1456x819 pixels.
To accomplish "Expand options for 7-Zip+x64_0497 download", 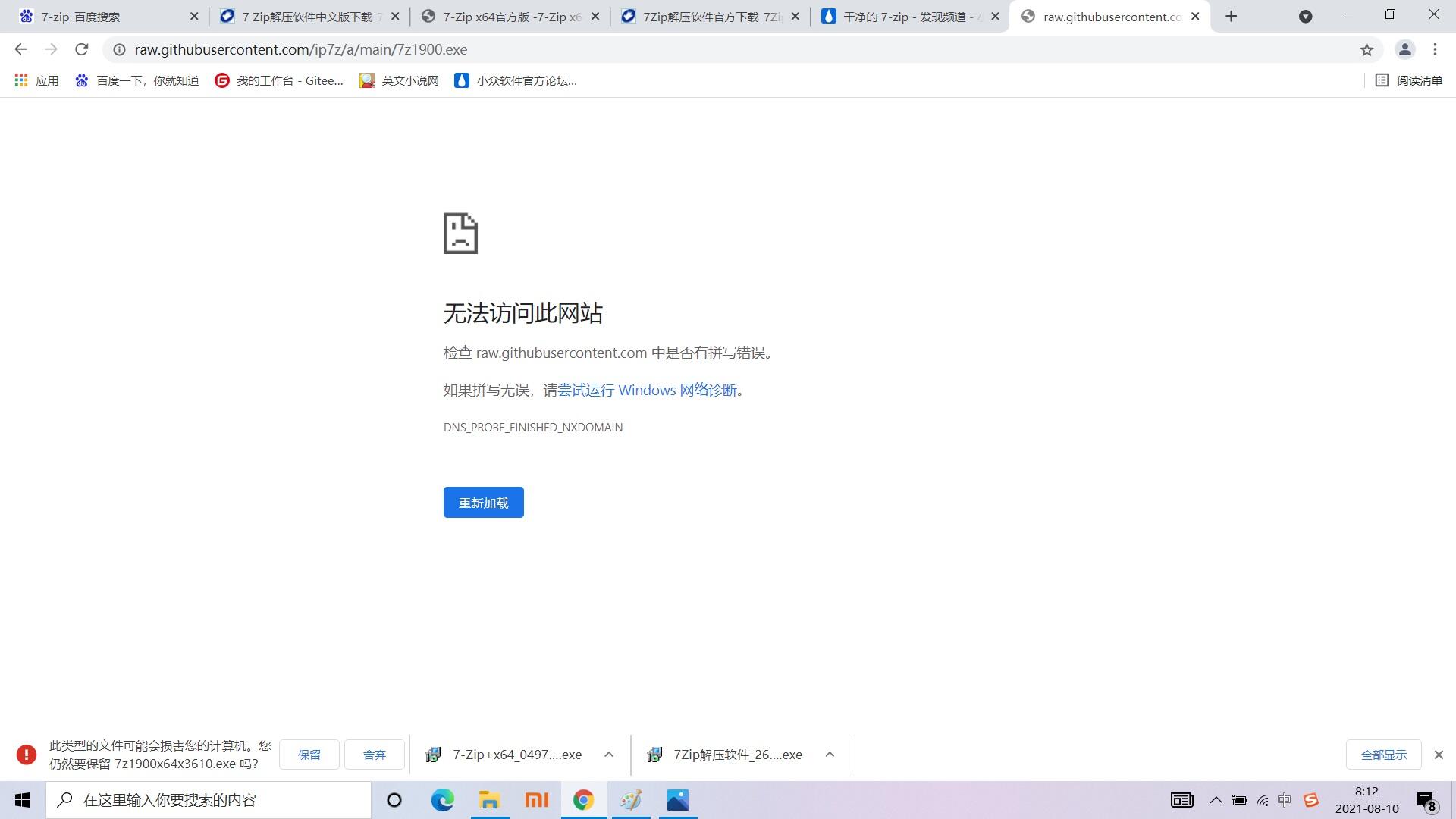I will (608, 755).
